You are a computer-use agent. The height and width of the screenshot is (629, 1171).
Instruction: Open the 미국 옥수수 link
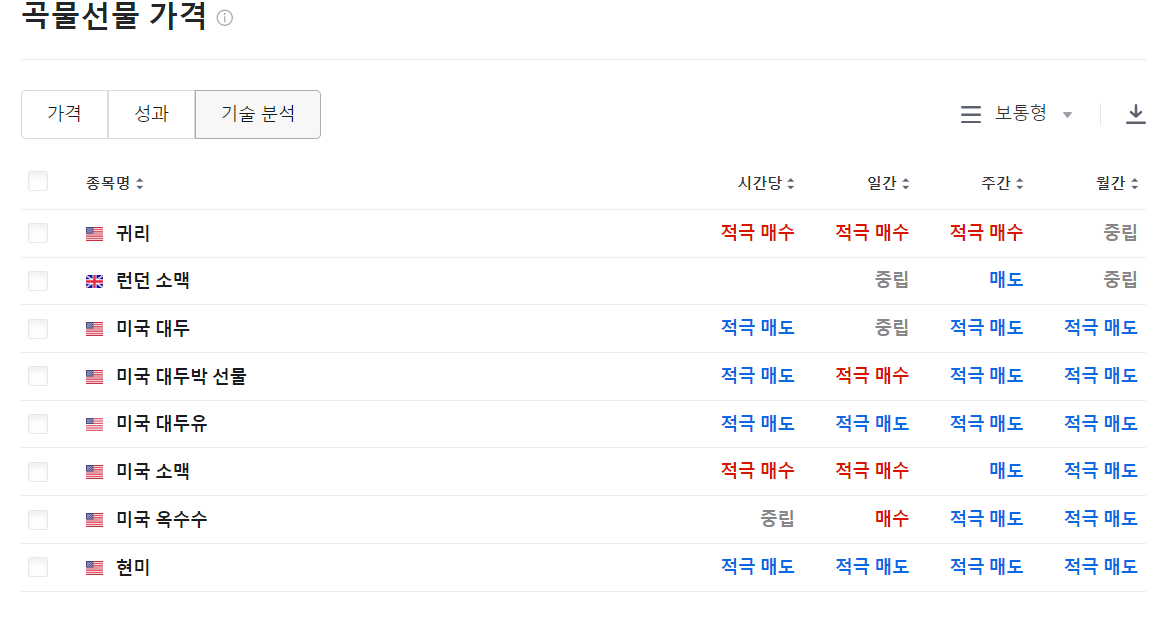pos(161,520)
